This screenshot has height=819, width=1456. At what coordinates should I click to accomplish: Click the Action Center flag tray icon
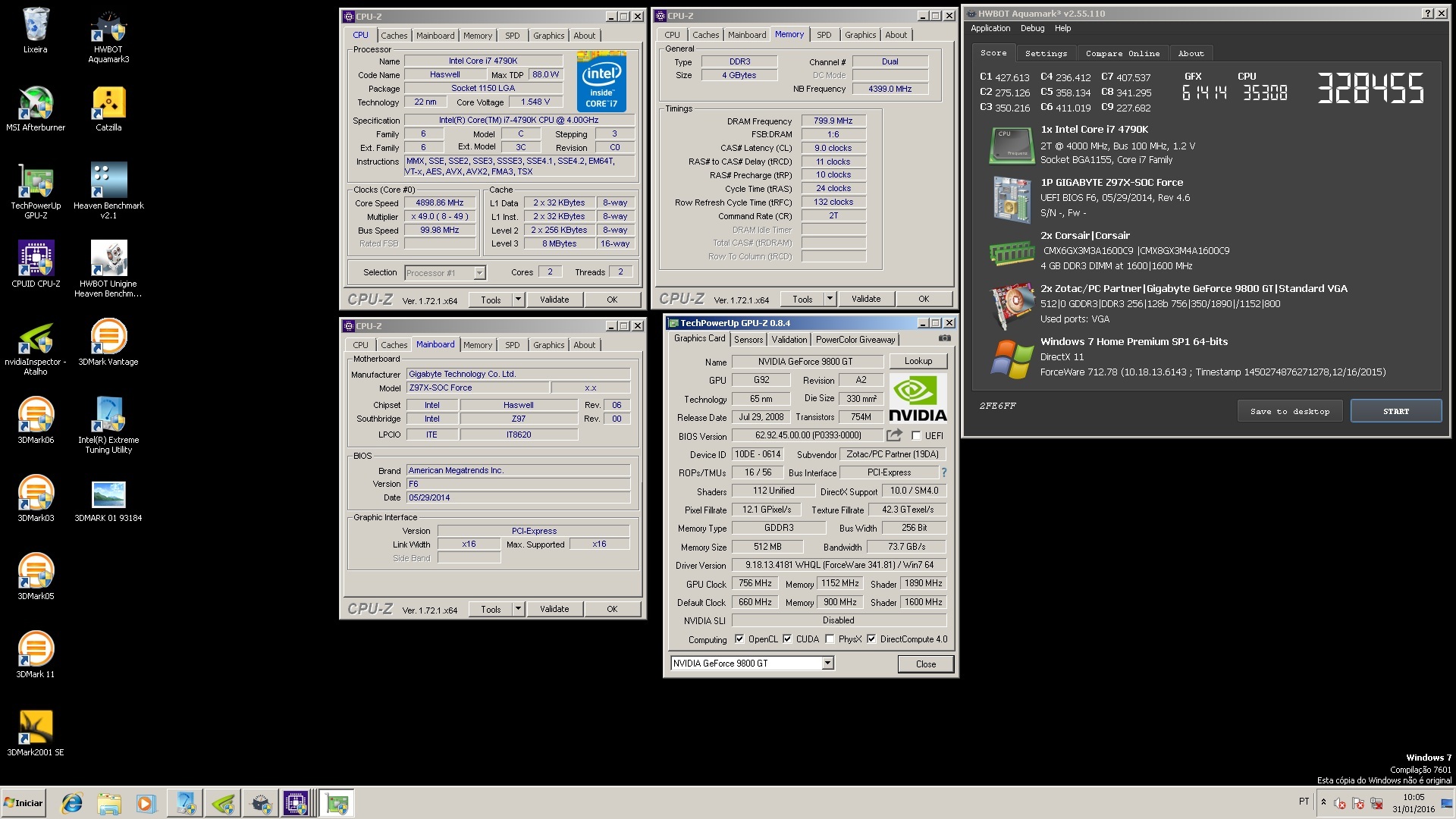(x=1357, y=803)
